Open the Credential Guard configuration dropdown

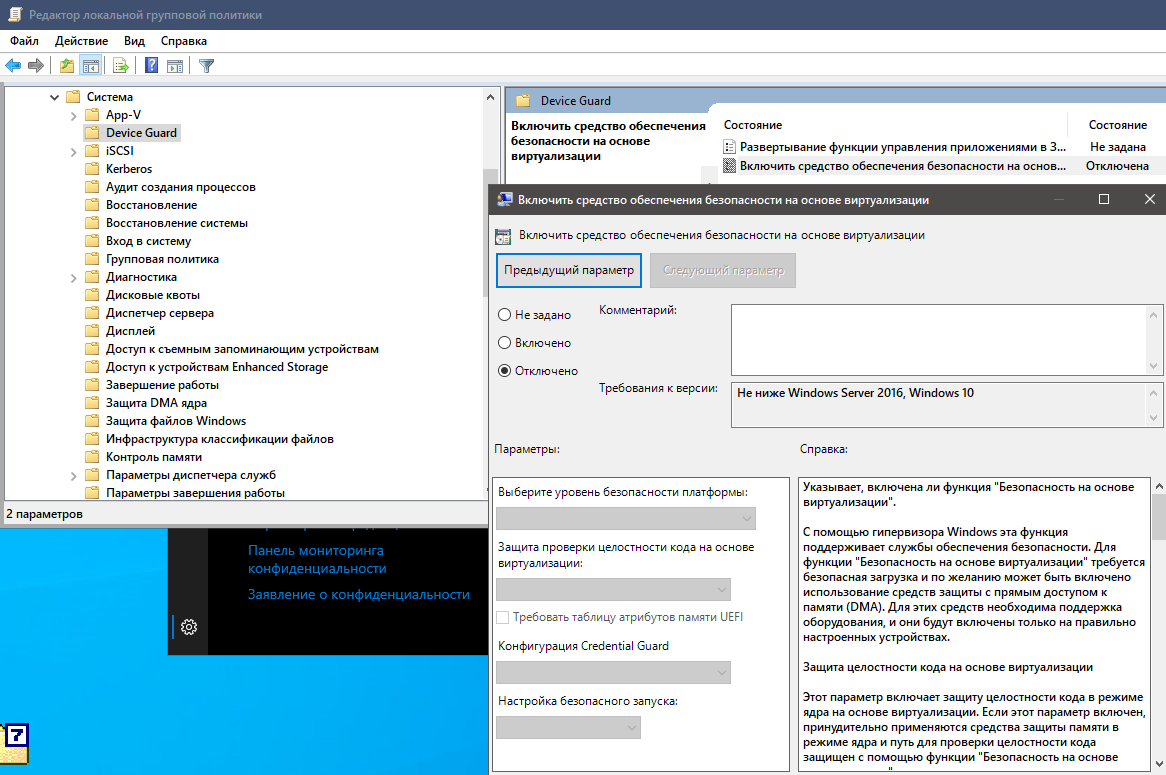pos(613,672)
